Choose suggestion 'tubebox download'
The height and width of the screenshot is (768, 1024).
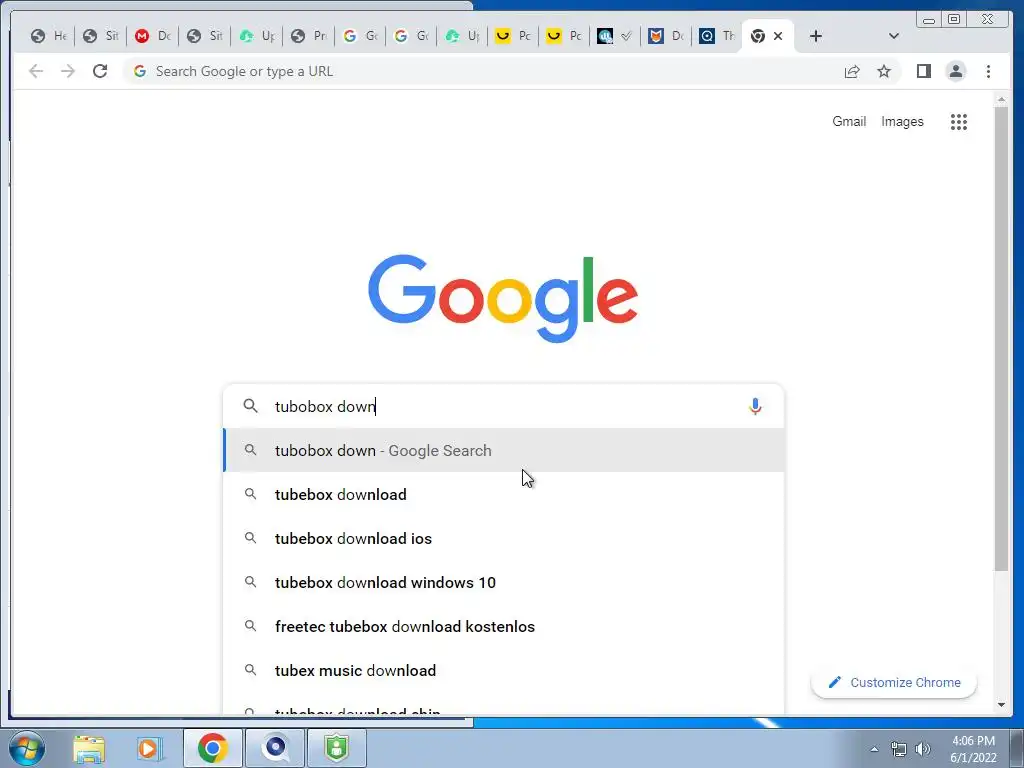504,494
